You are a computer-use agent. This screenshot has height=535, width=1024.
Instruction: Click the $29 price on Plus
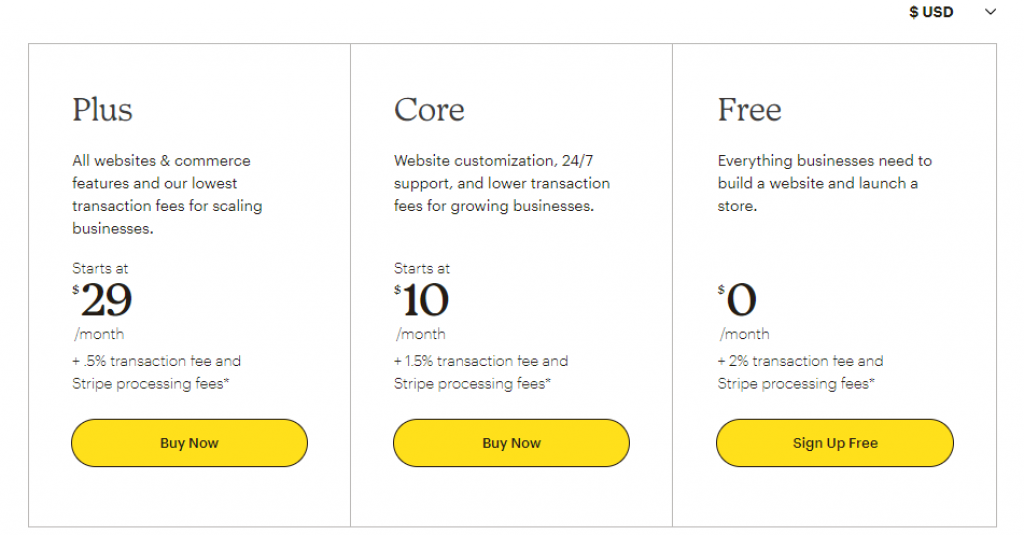pos(104,300)
